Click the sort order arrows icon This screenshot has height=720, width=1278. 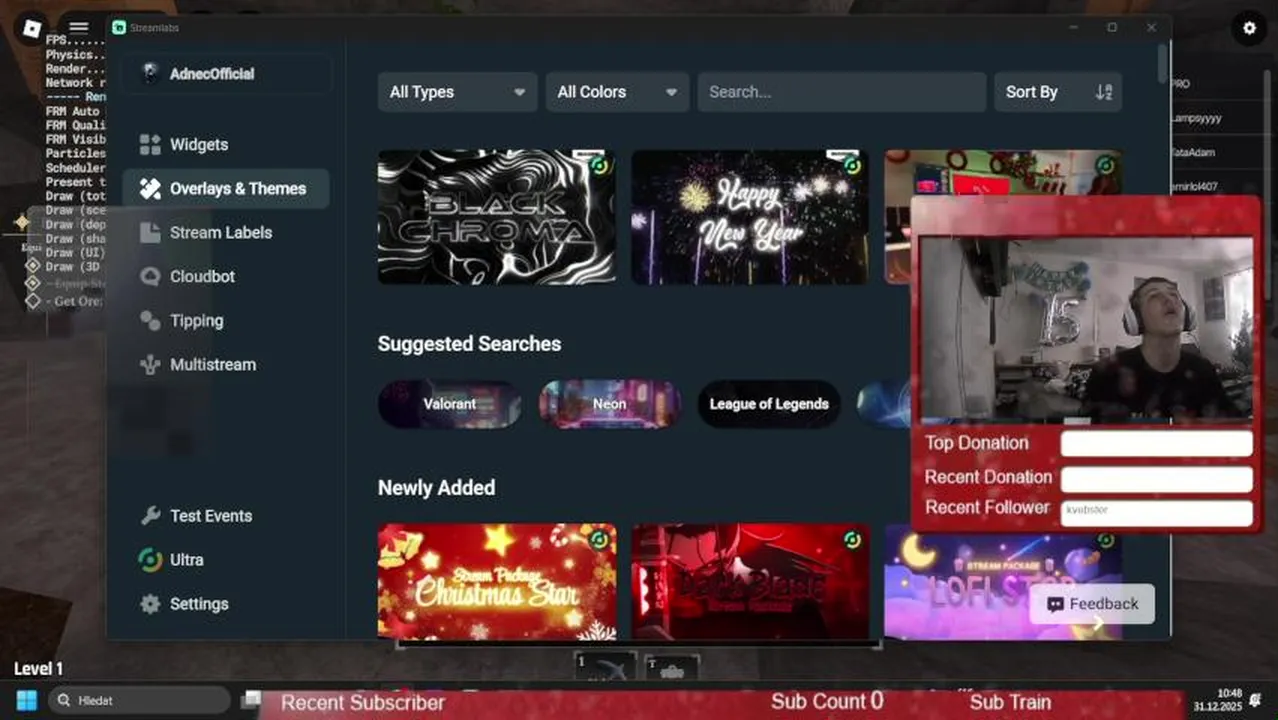coord(1104,92)
